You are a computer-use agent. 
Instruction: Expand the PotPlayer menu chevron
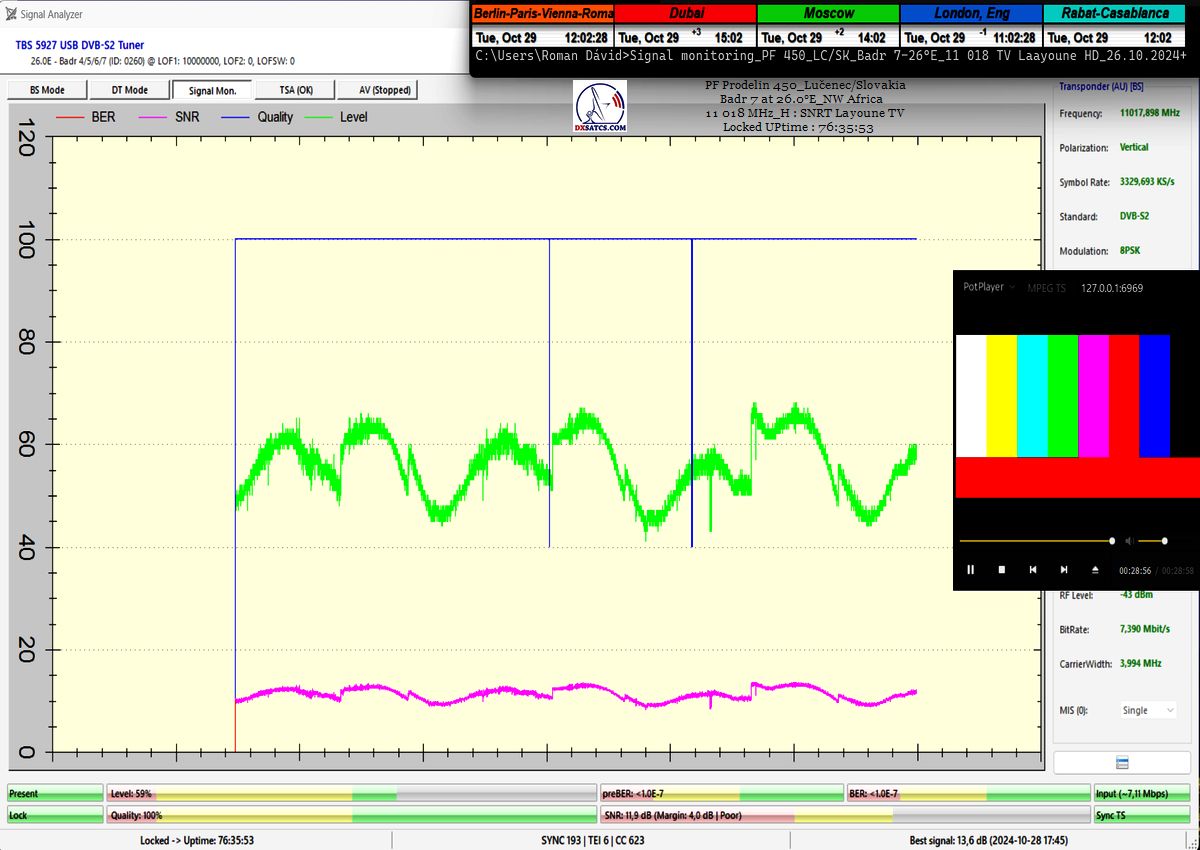[x=1012, y=287]
